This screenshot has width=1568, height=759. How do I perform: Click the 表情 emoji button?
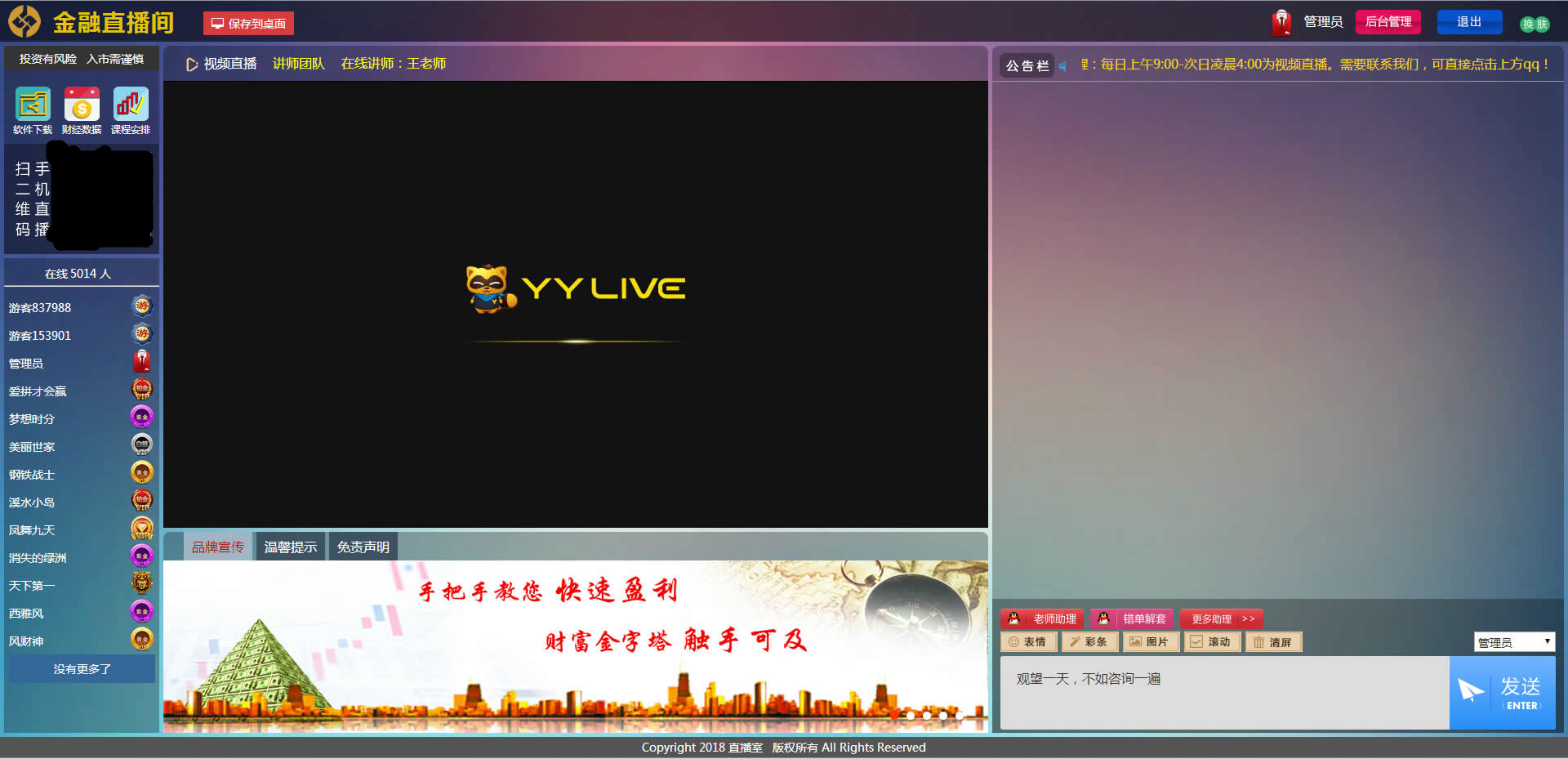click(1028, 642)
